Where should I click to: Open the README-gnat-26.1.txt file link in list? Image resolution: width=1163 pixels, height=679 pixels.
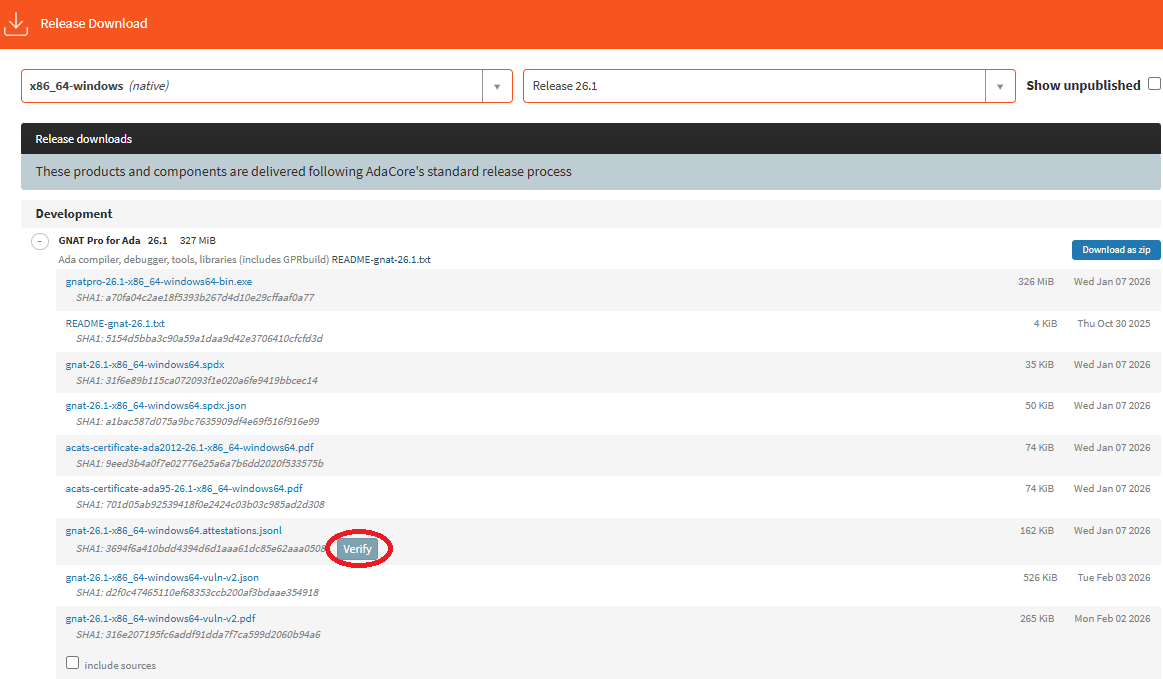click(x=115, y=324)
